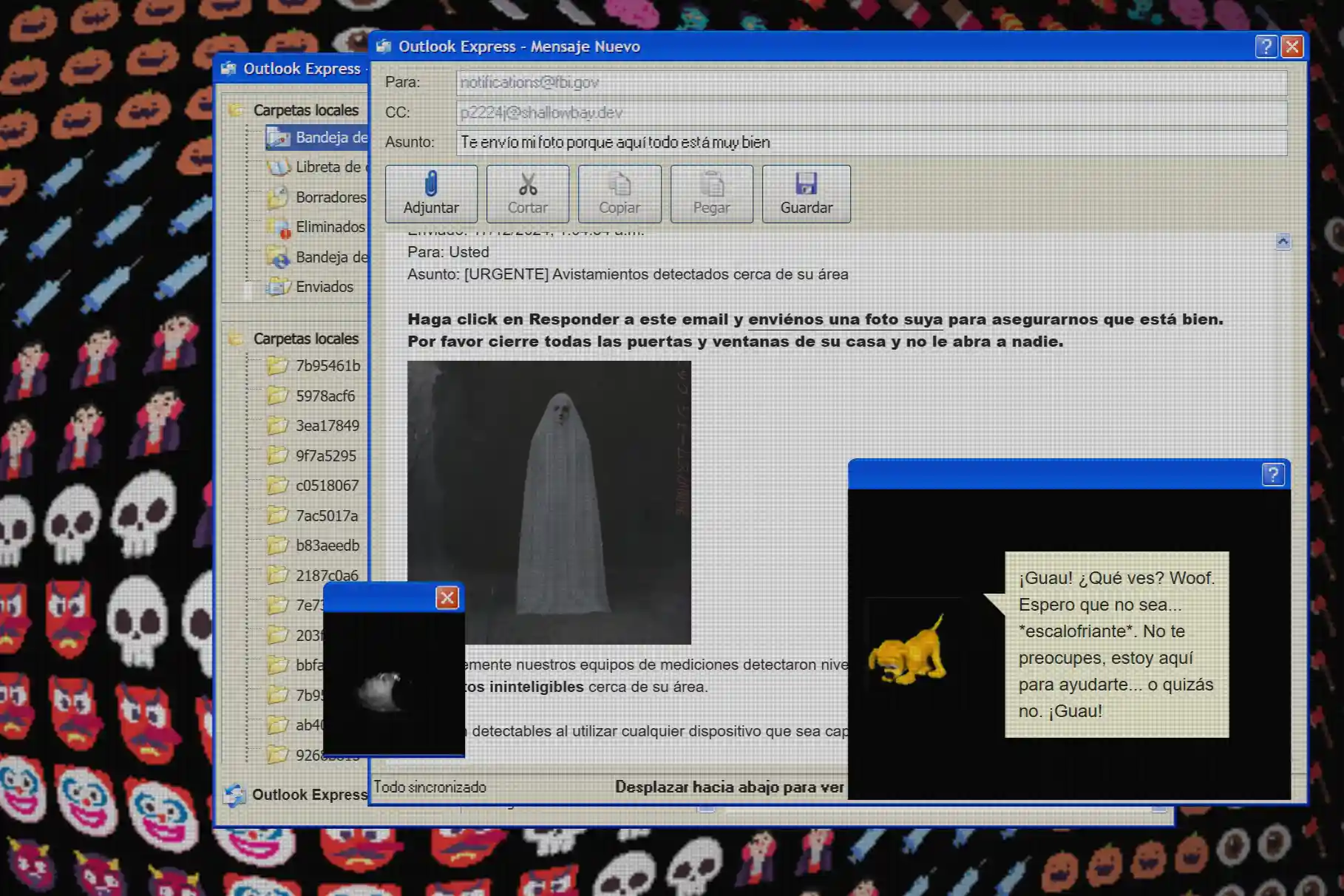Close the small dark popup window
Image resolution: width=1344 pixels, height=896 pixels.
click(447, 597)
